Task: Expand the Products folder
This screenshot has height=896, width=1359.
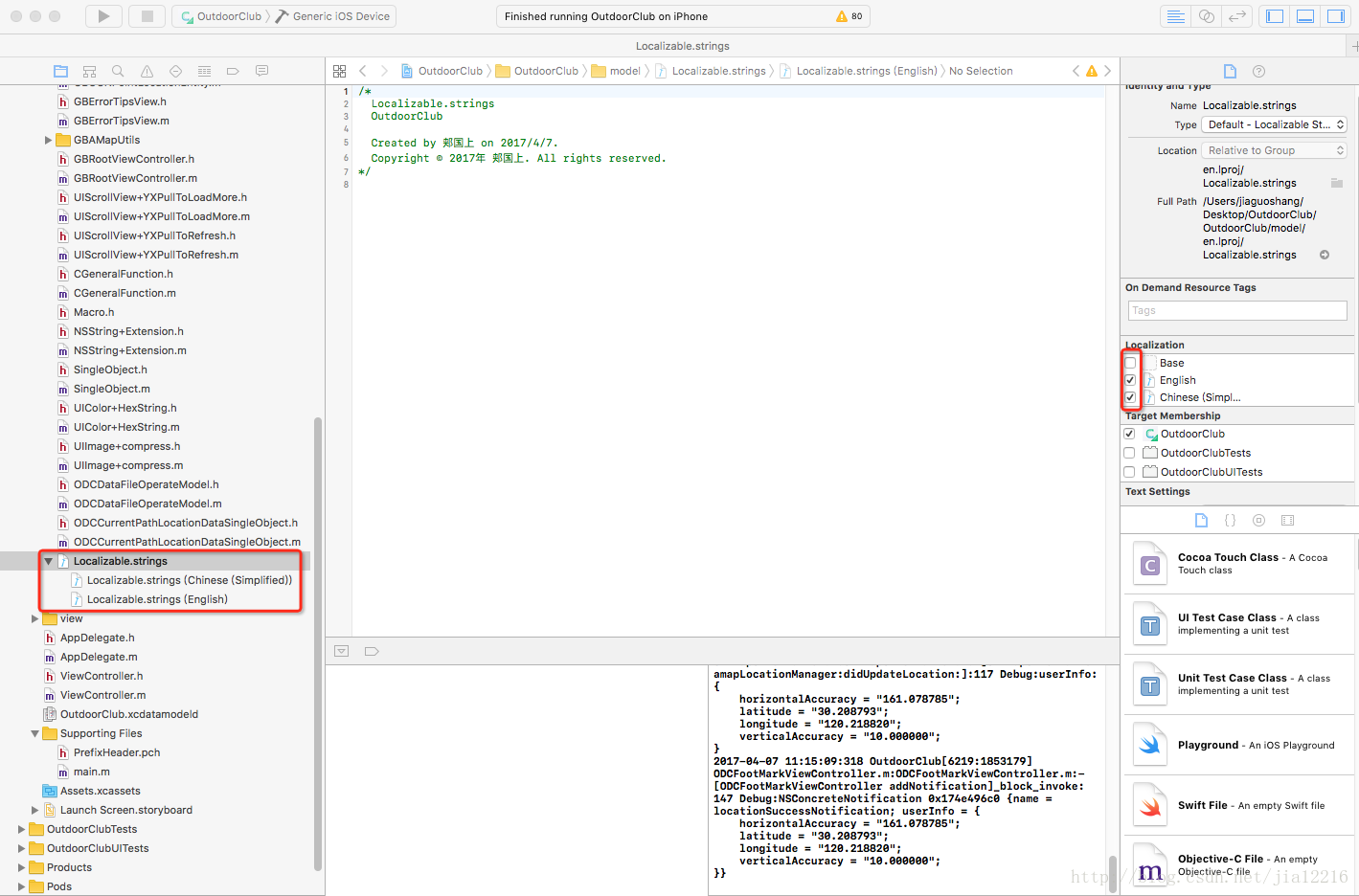Action: pos(21,867)
